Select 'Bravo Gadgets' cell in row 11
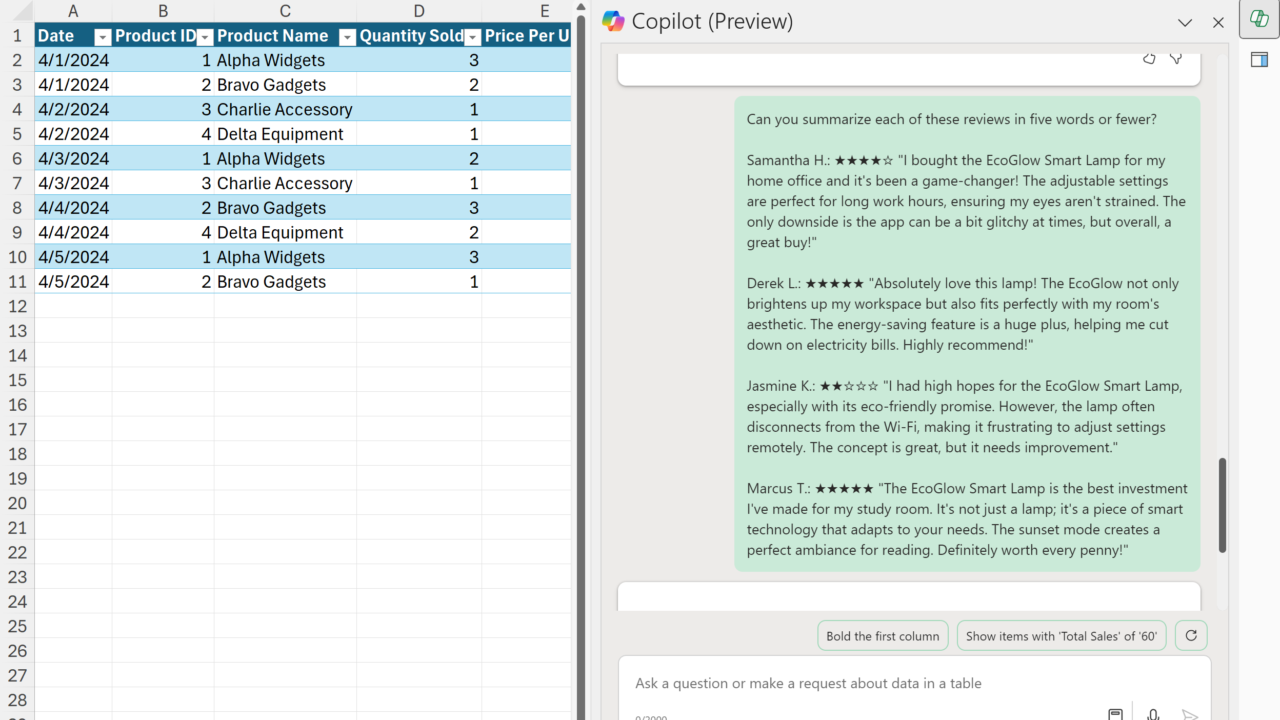 click(x=285, y=282)
